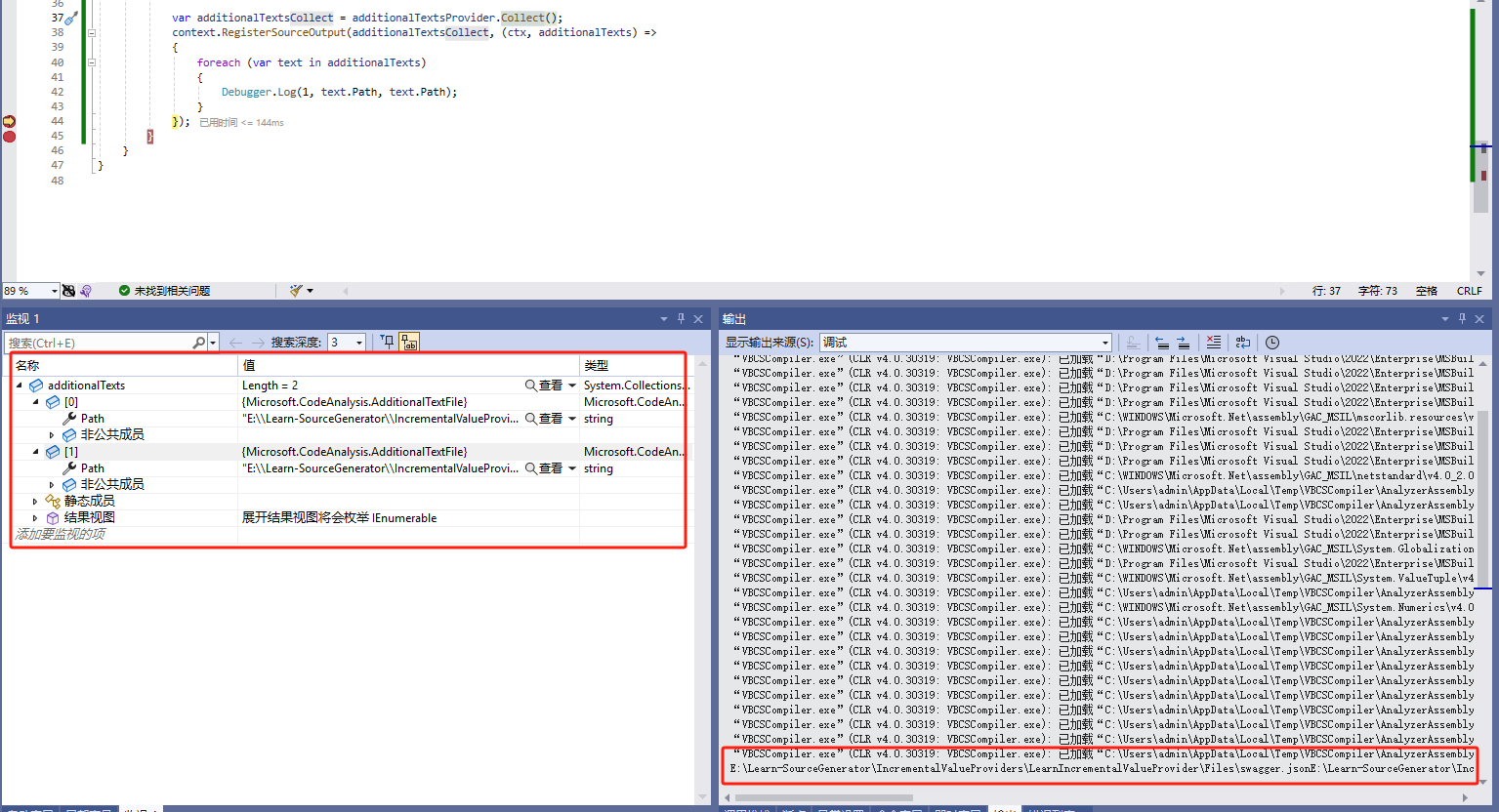Click the 行: 37 line position indicator
This screenshot has width=1499, height=812.
(x=1326, y=291)
